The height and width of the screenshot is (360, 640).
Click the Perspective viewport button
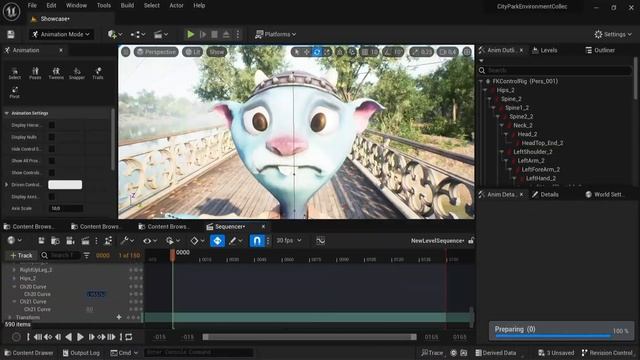click(x=156, y=52)
